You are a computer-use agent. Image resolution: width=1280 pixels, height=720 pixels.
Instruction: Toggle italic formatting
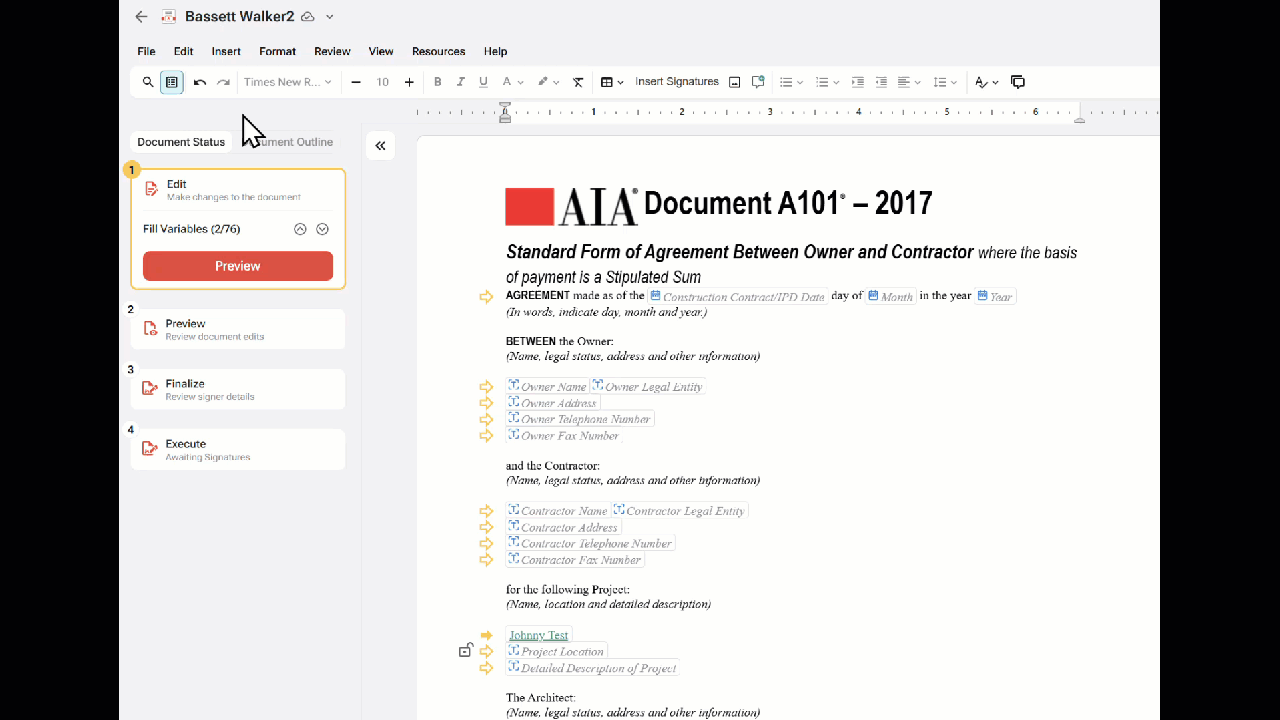pyautogui.click(x=461, y=82)
